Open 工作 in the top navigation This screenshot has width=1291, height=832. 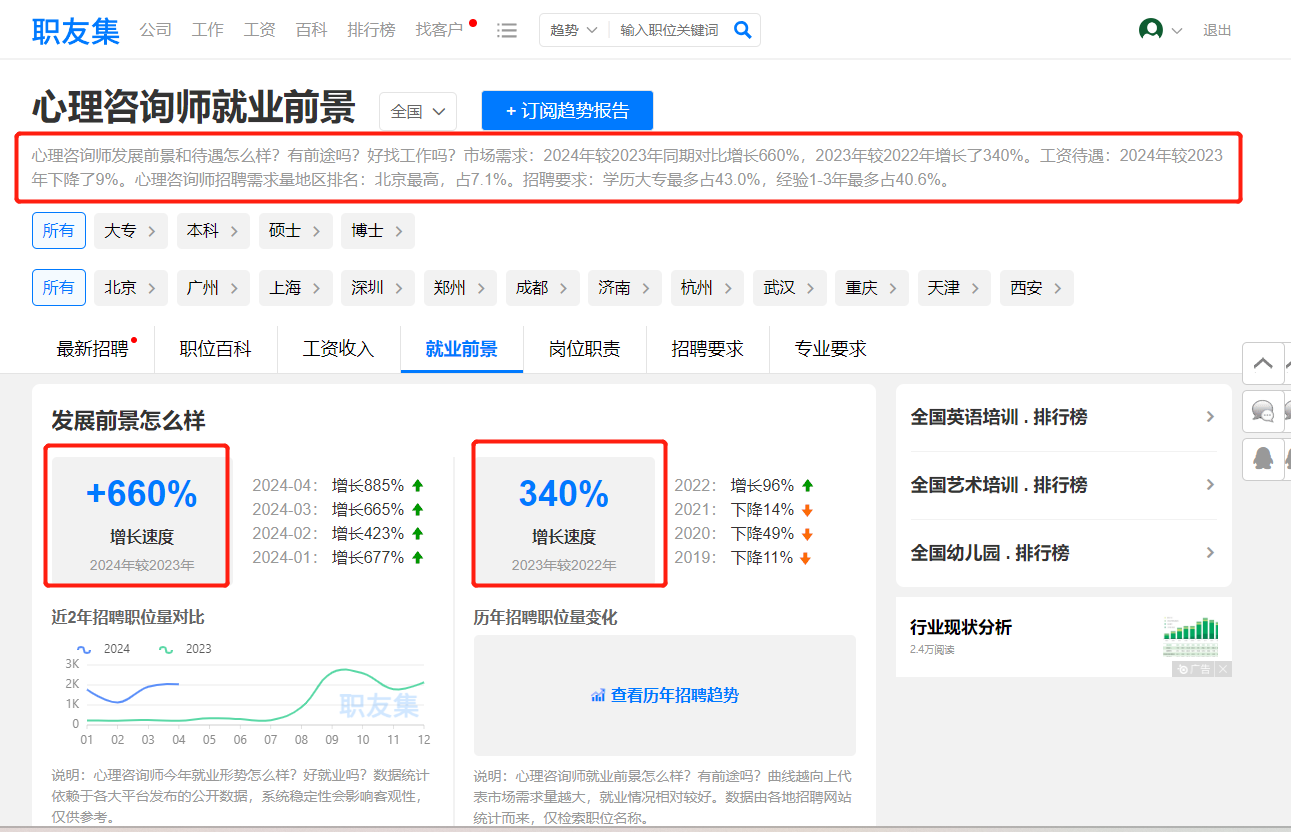(208, 30)
